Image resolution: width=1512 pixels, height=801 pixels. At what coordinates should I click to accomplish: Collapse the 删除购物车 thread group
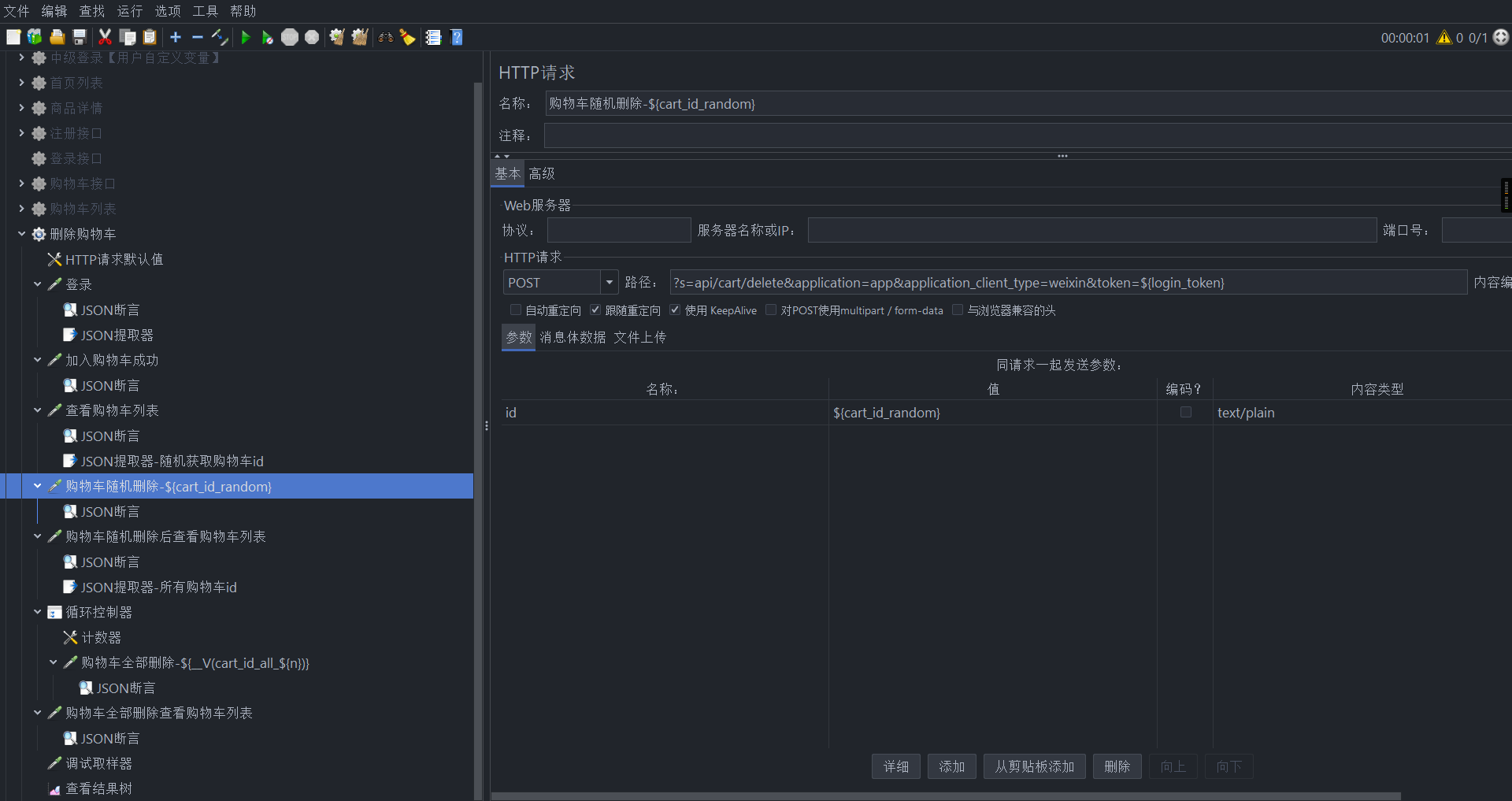click(21, 234)
